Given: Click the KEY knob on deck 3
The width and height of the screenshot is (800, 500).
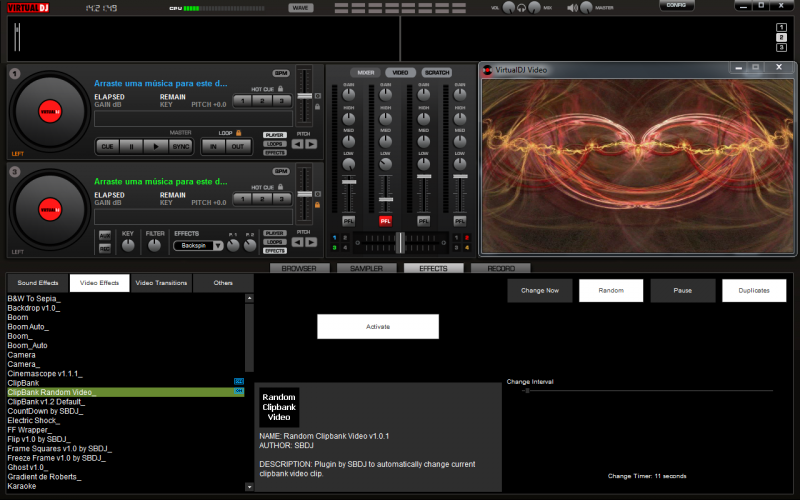Looking at the screenshot, I should (128, 245).
